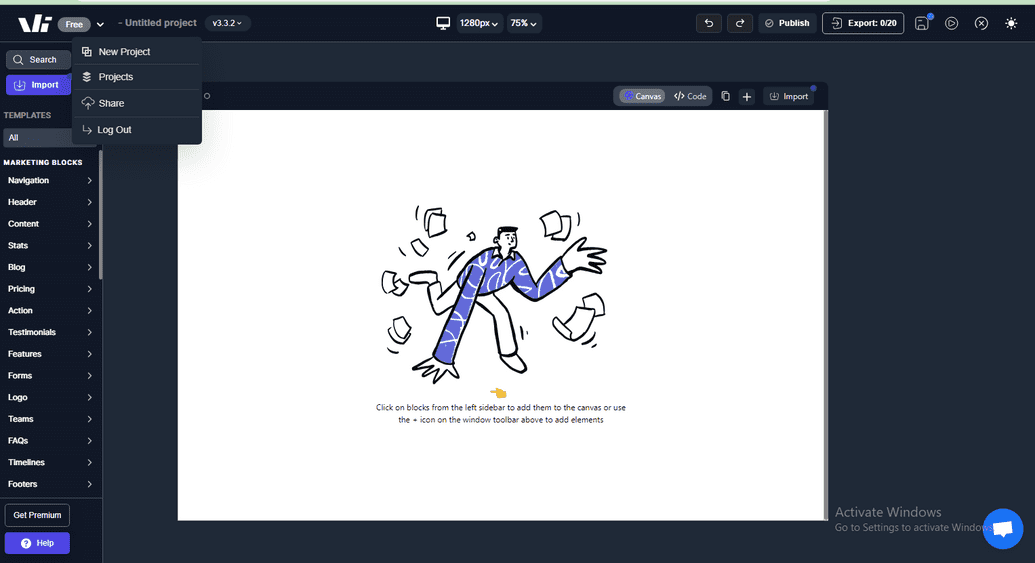Redo the last action
Image resolution: width=1035 pixels, height=563 pixels.
tap(740, 23)
